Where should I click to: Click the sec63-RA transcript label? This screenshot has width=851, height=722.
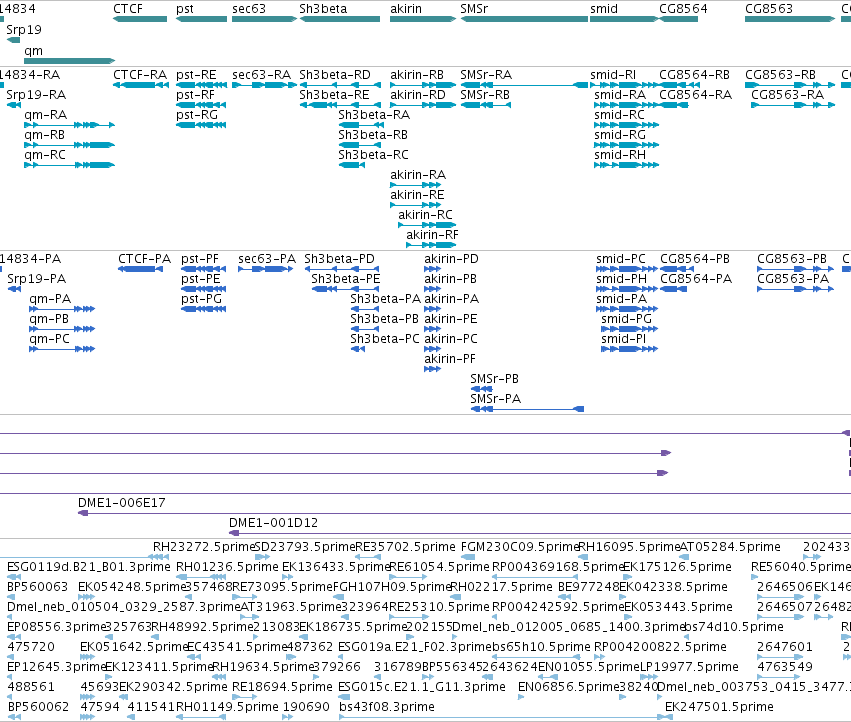click(262, 74)
